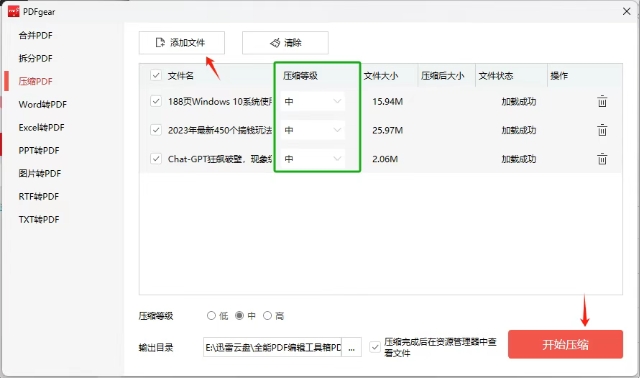The image size is (640, 378).
Task: Click the 压缩后大小 column header
Action: coord(442,76)
